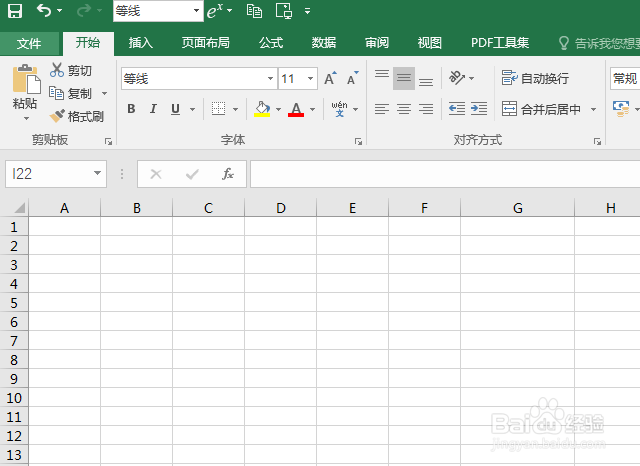Click the wén phonetic guide icon
The height and width of the screenshot is (466, 640).
click(339, 109)
